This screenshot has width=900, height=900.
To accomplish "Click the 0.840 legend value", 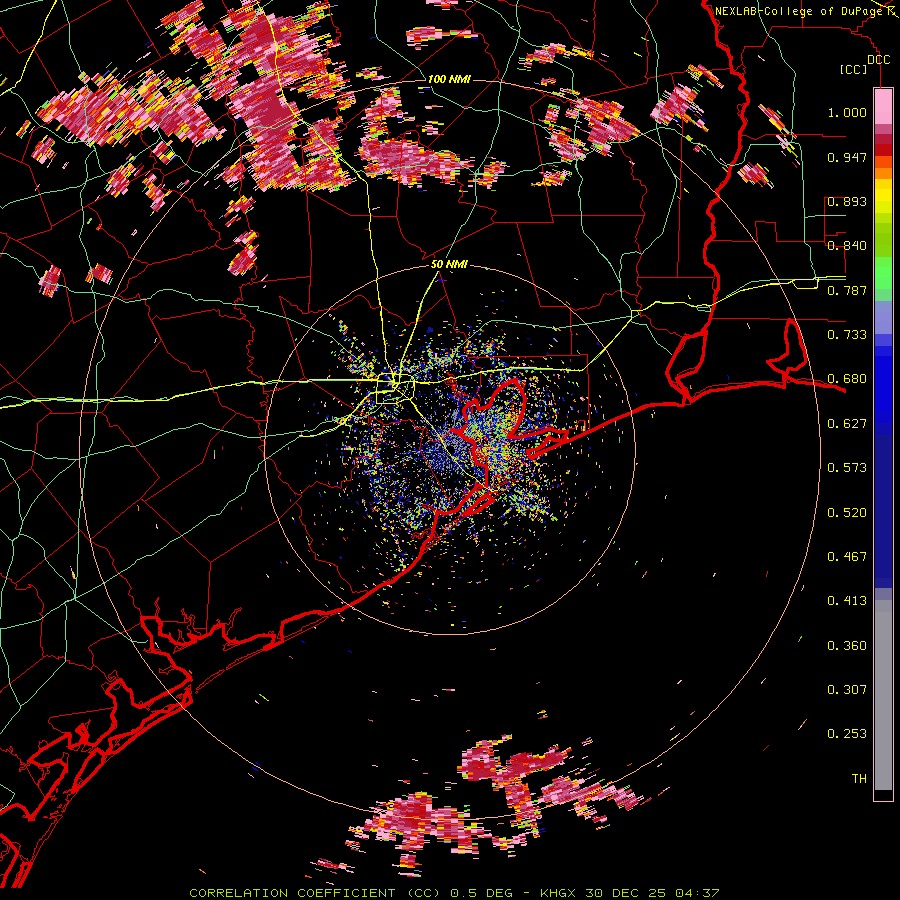I will coord(847,246).
